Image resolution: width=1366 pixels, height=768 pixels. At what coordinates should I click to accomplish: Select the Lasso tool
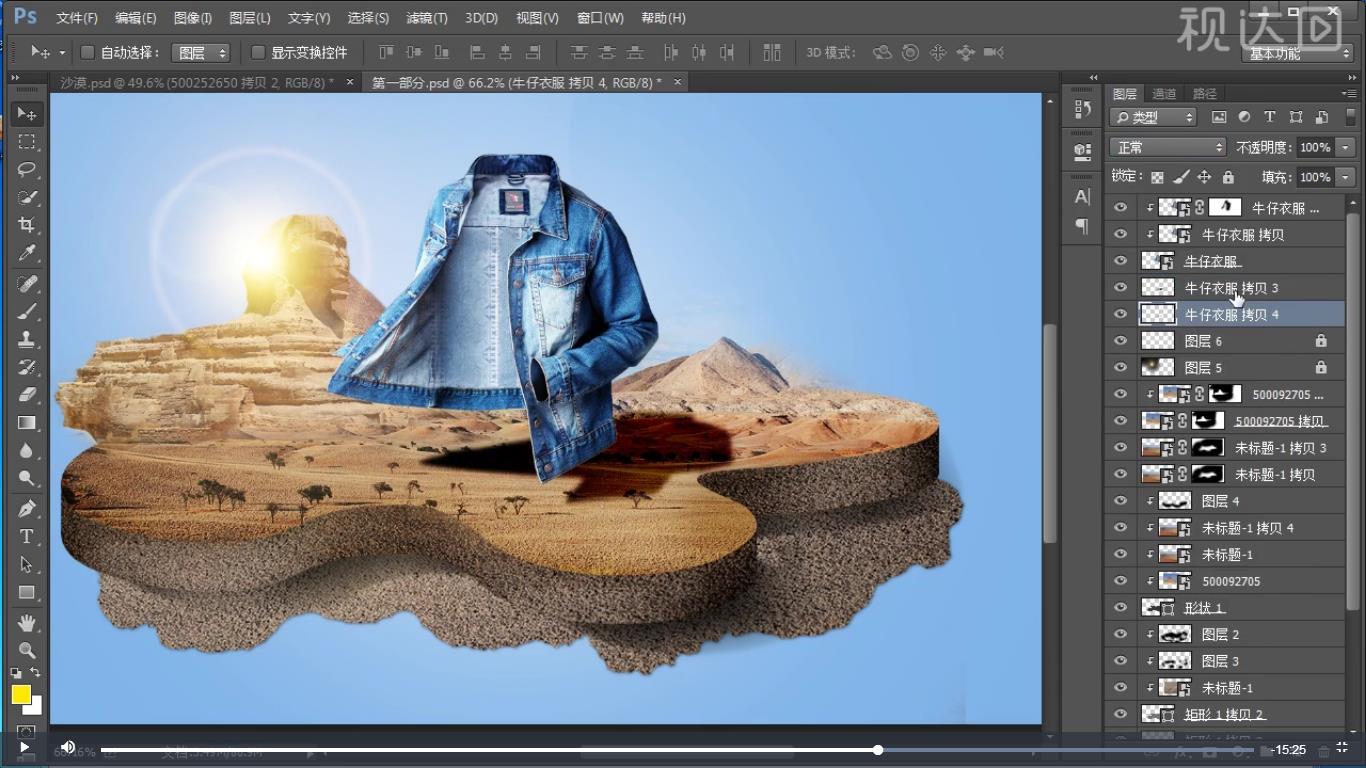[27, 169]
